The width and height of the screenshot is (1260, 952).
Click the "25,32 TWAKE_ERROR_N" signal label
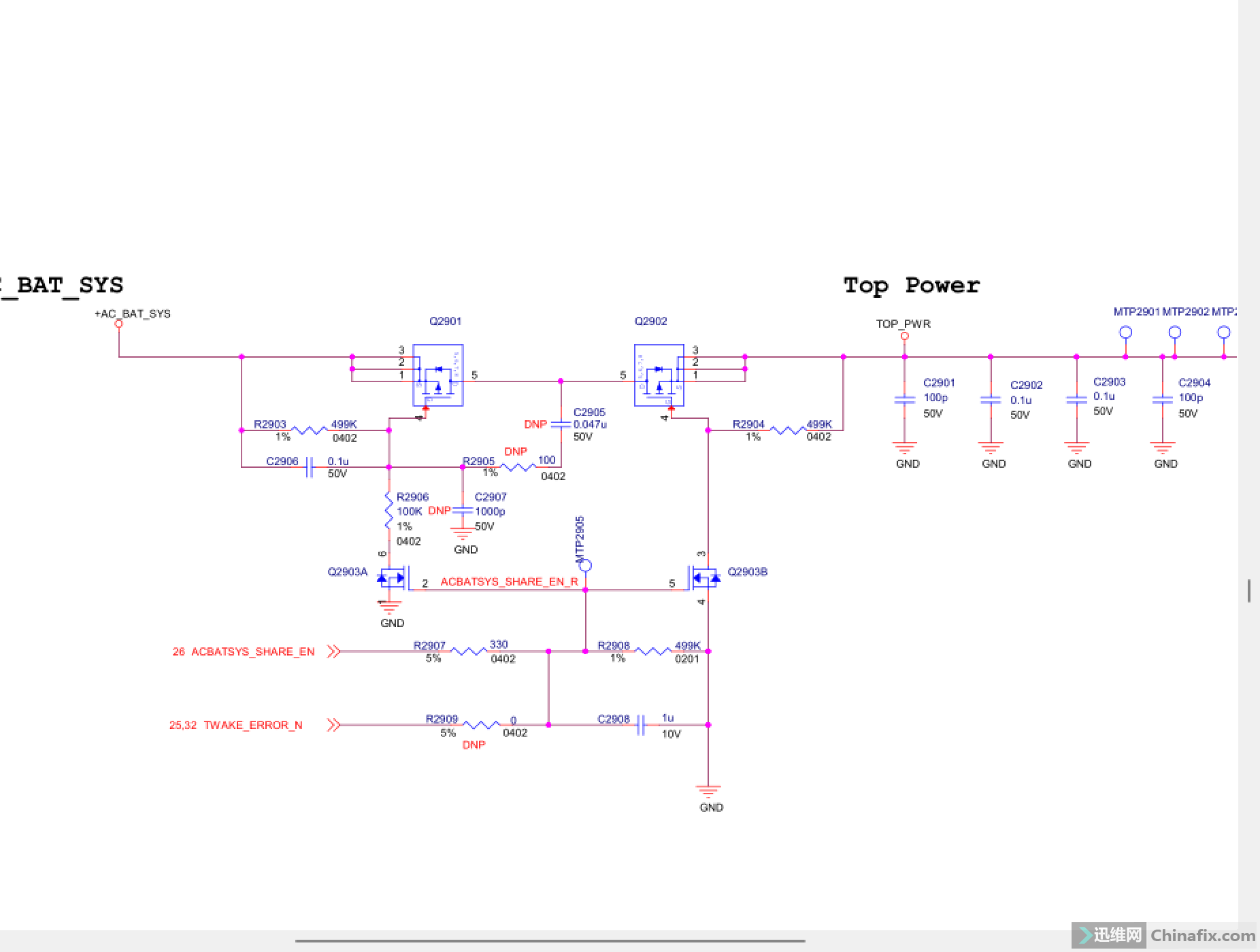[x=236, y=725]
